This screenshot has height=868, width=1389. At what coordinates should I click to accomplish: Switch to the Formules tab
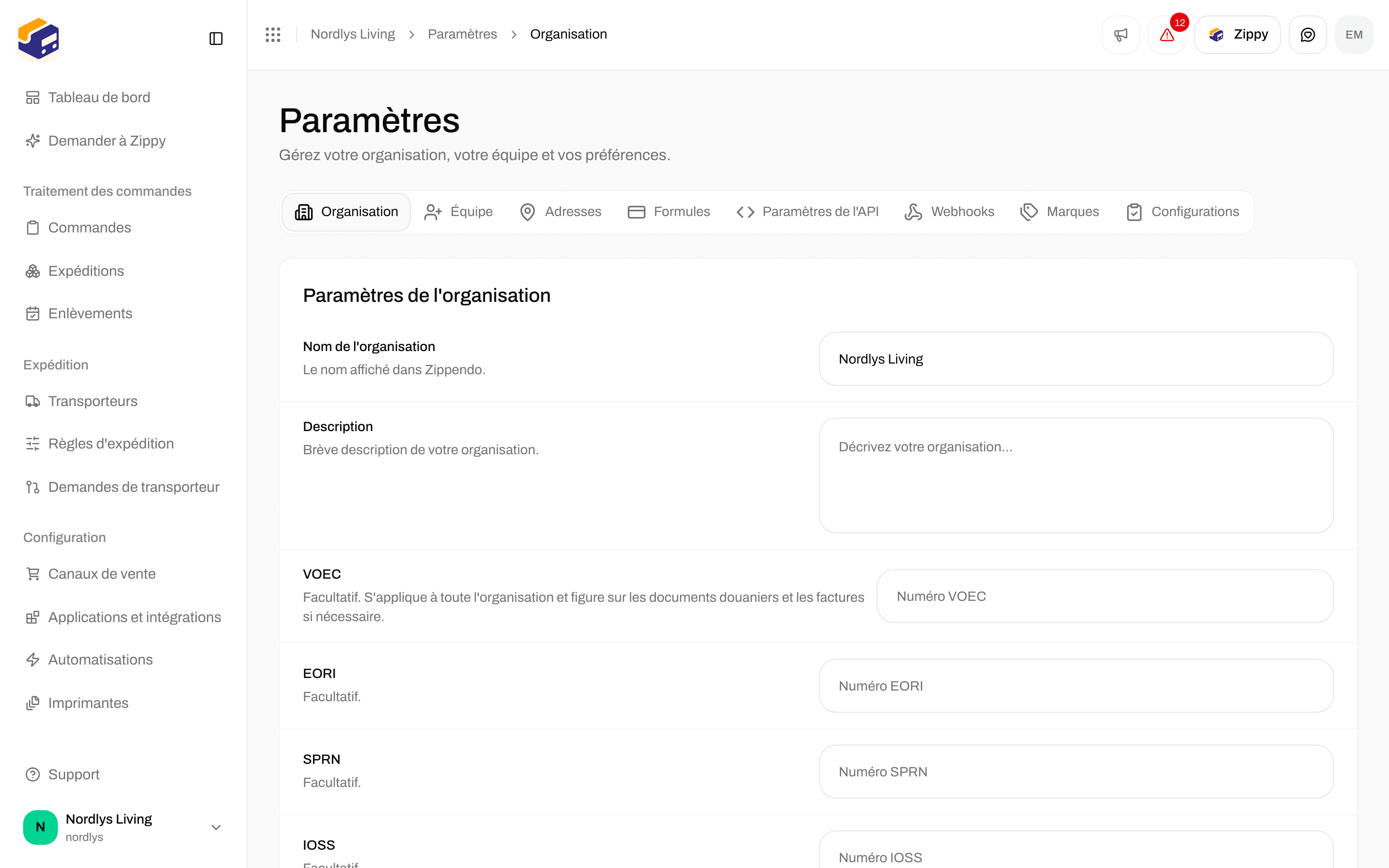[668, 212]
